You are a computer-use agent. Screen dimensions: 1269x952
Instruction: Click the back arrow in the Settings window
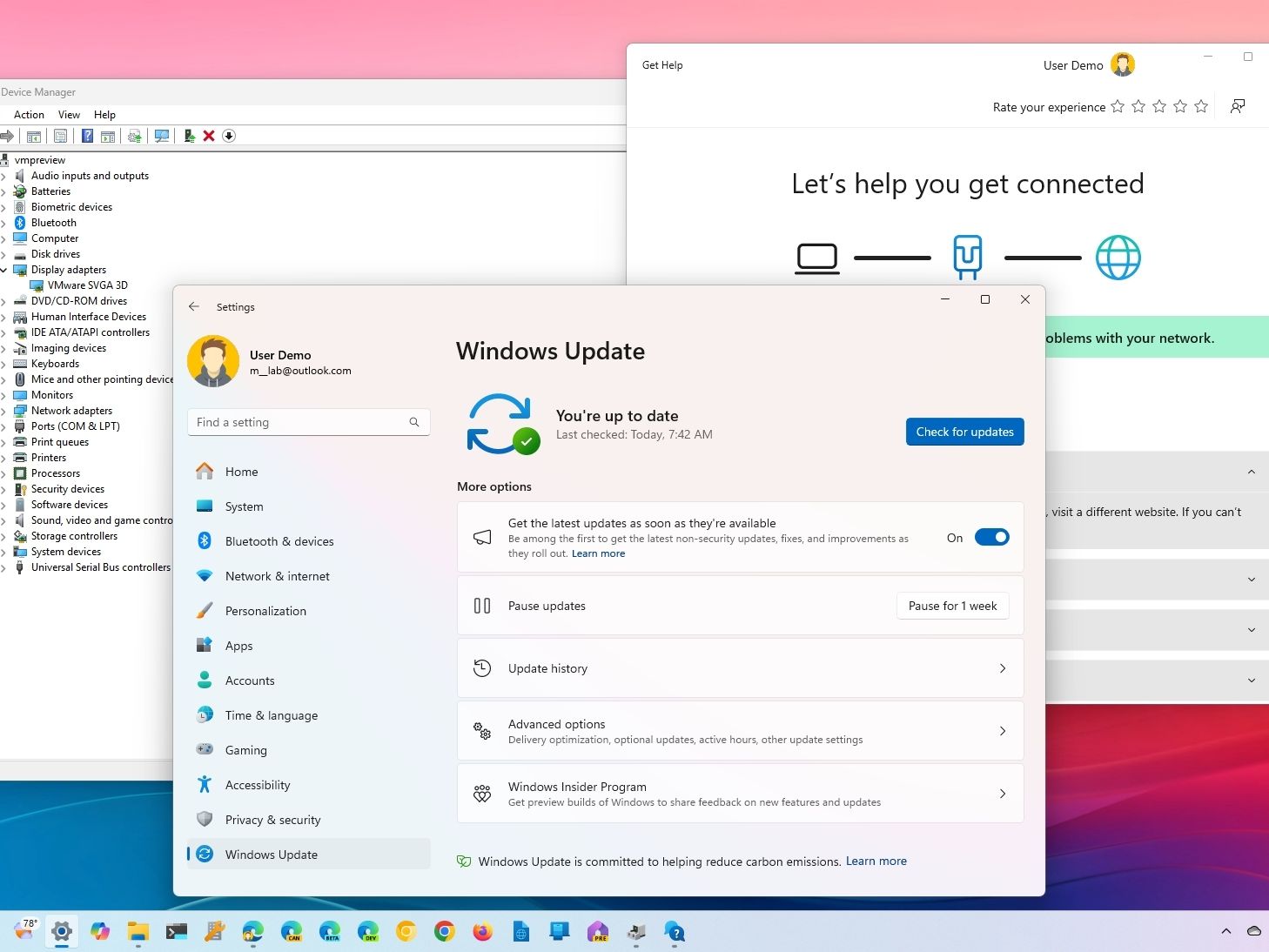tap(193, 306)
